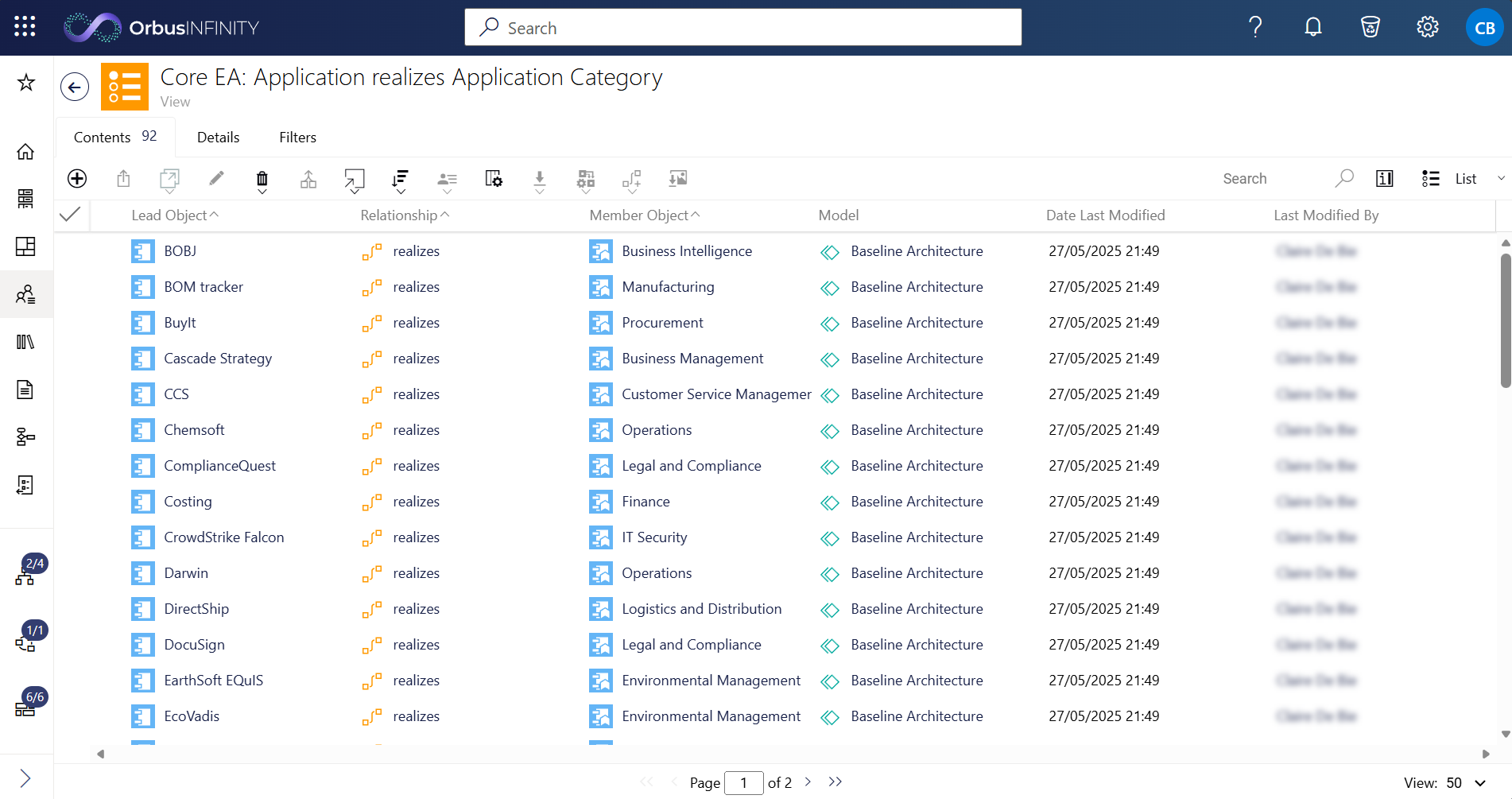
Task: Toggle the notifications bell
Action: [1312, 26]
